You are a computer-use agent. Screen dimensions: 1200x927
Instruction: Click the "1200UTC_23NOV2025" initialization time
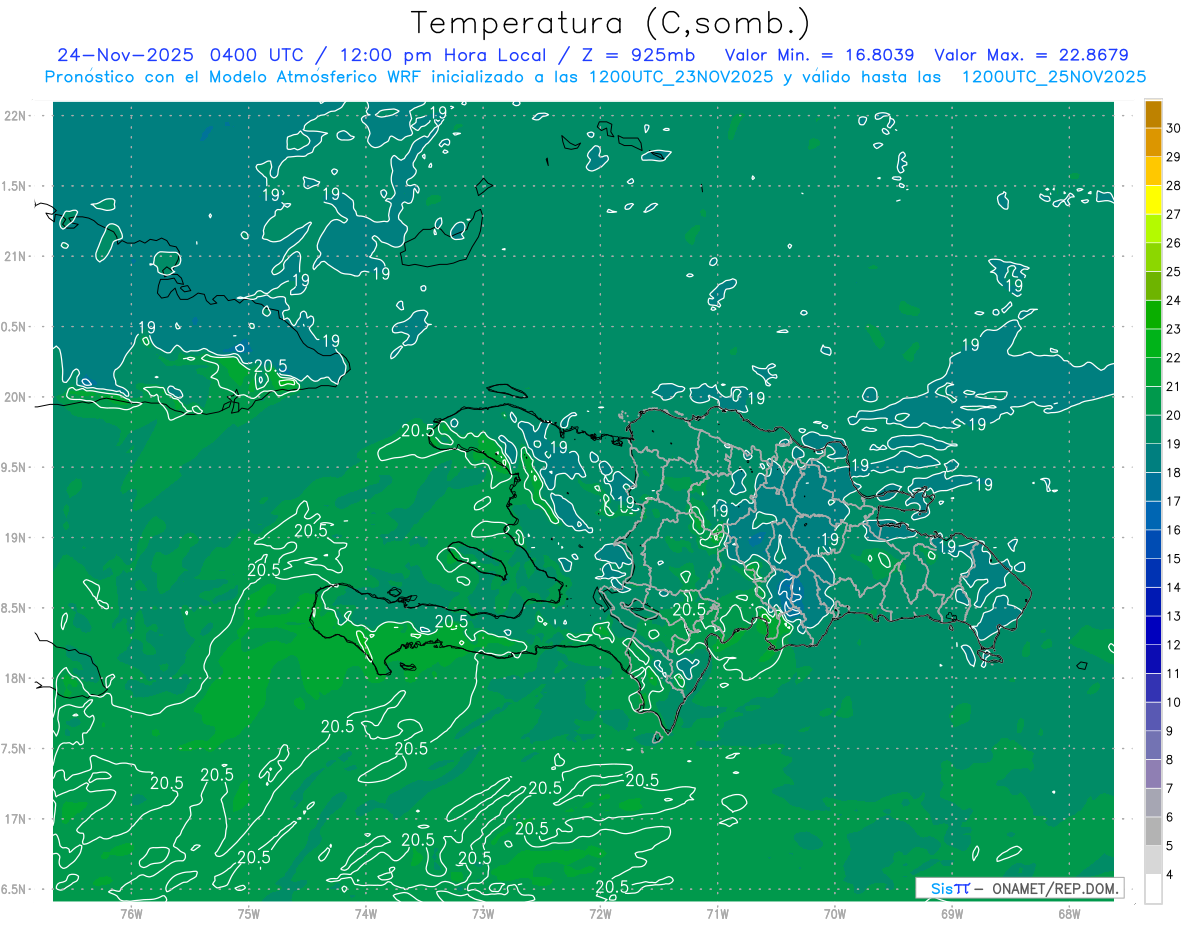click(x=678, y=77)
